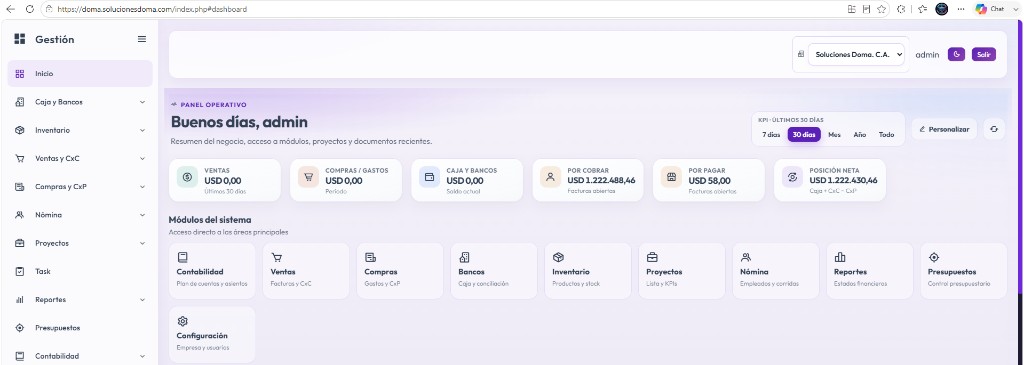
Task: Click the Personalizar button
Action: point(944,129)
